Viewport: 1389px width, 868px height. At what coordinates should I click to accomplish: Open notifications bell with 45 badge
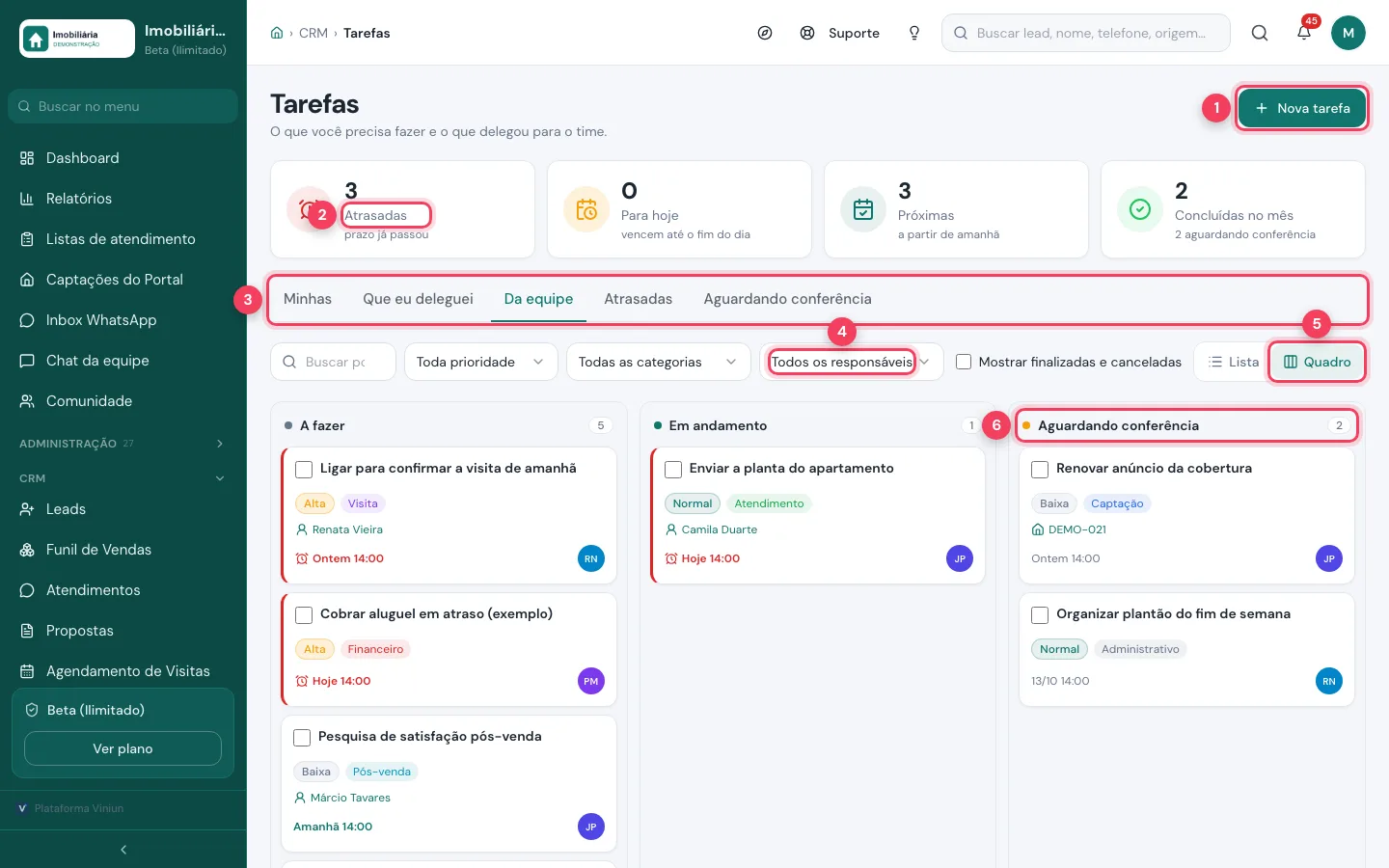click(x=1304, y=33)
